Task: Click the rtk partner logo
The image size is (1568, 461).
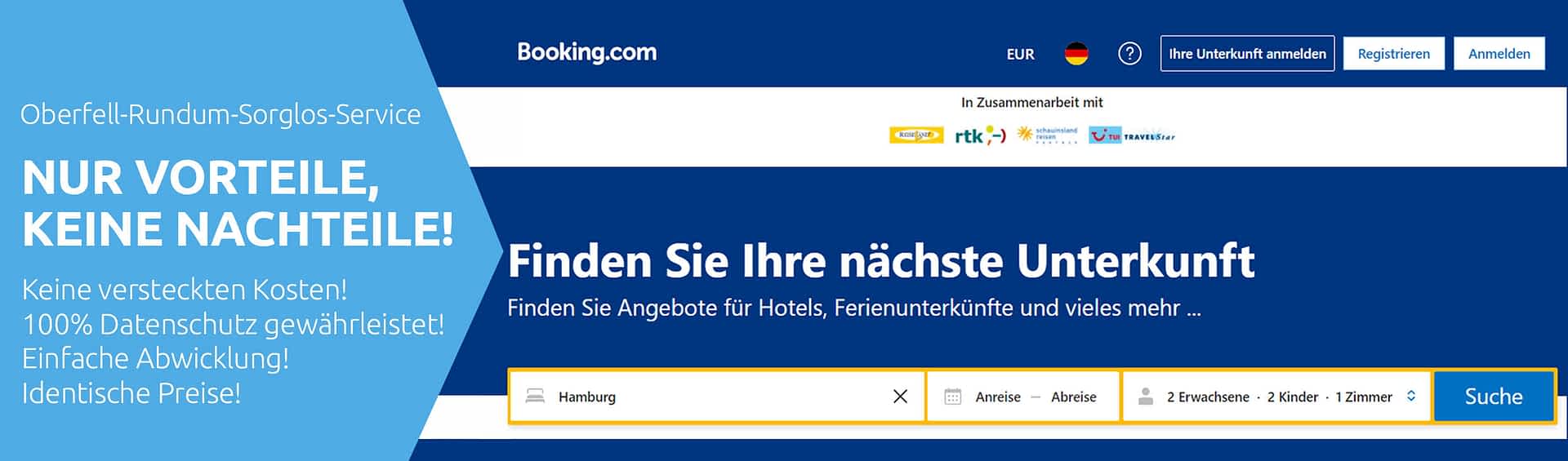Action: click(980, 135)
